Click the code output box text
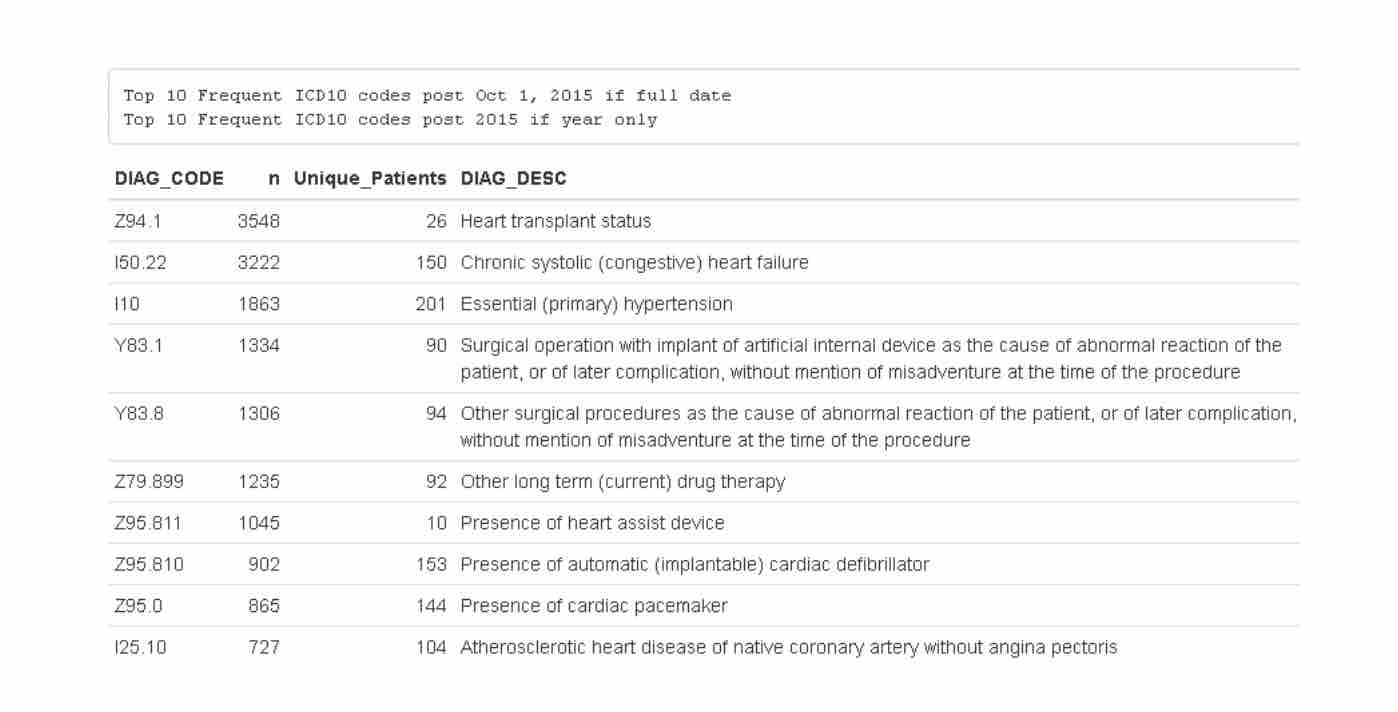This screenshot has width=1398, height=712. click(427, 108)
